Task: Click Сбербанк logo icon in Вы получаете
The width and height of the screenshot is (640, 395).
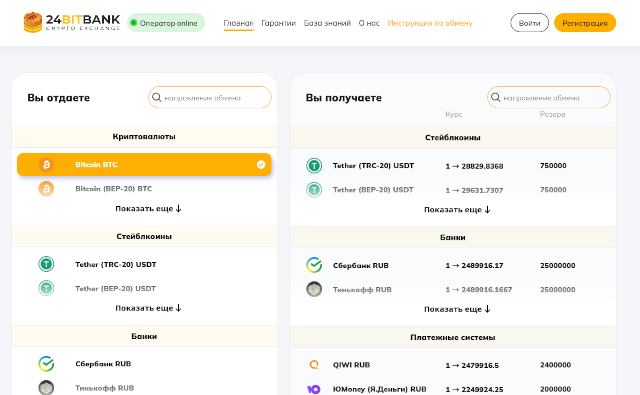Action: [x=314, y=265]
